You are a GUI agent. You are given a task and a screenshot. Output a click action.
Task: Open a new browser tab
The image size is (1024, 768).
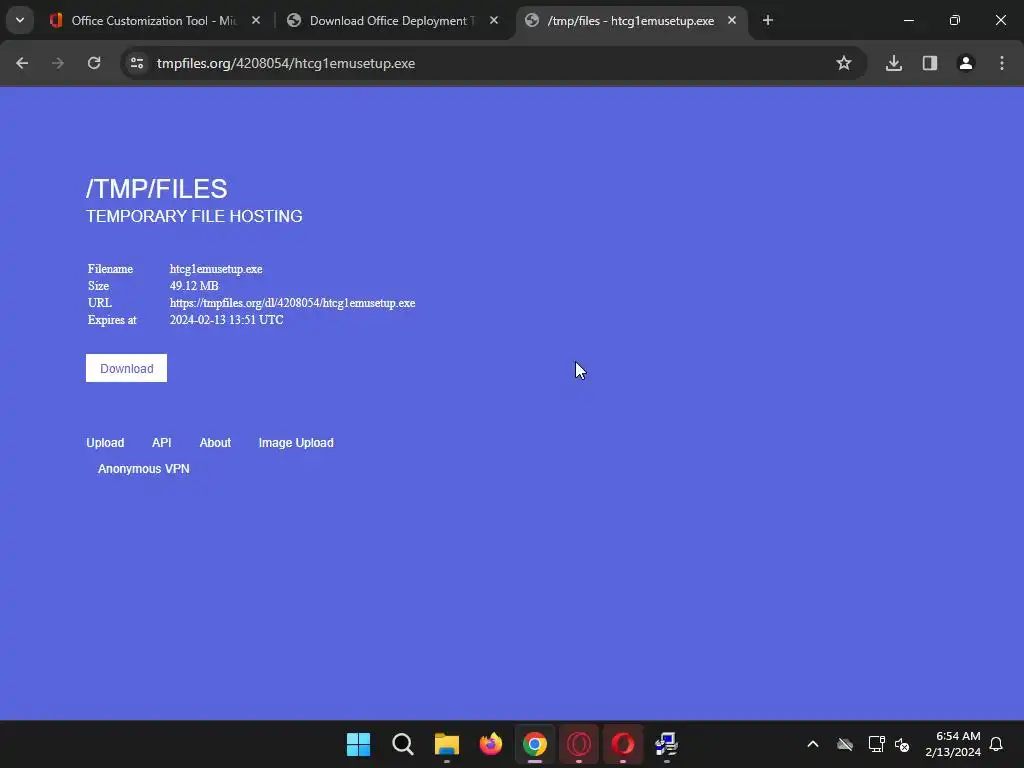coord(768,20)
